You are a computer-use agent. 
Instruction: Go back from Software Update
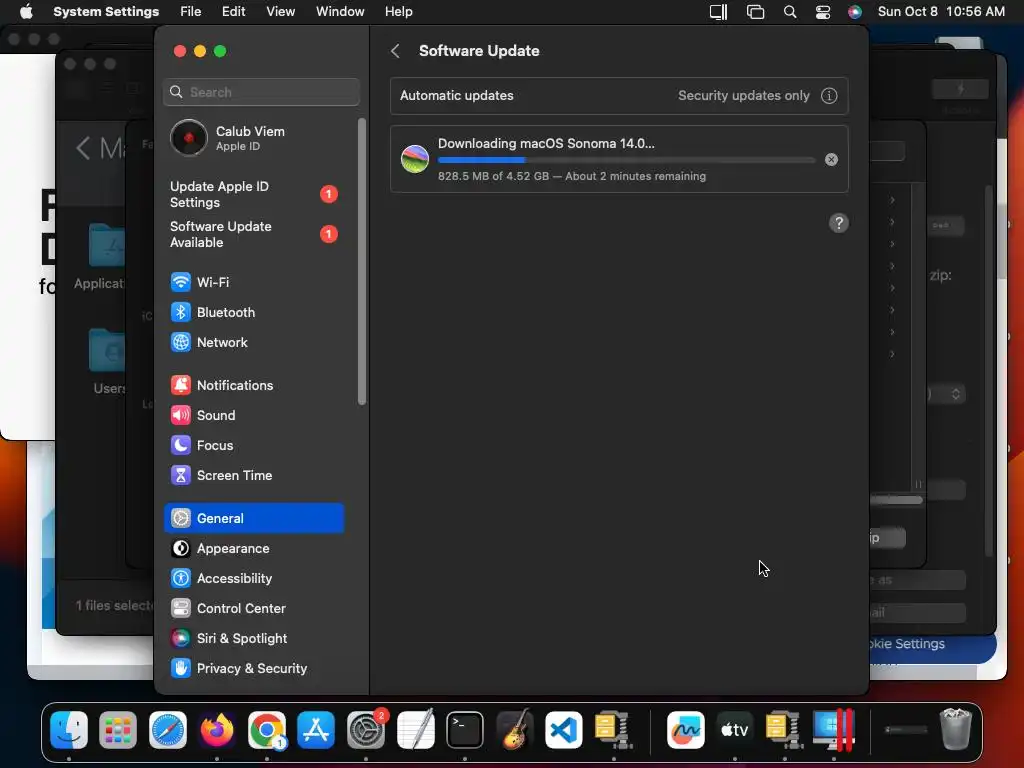395,51
